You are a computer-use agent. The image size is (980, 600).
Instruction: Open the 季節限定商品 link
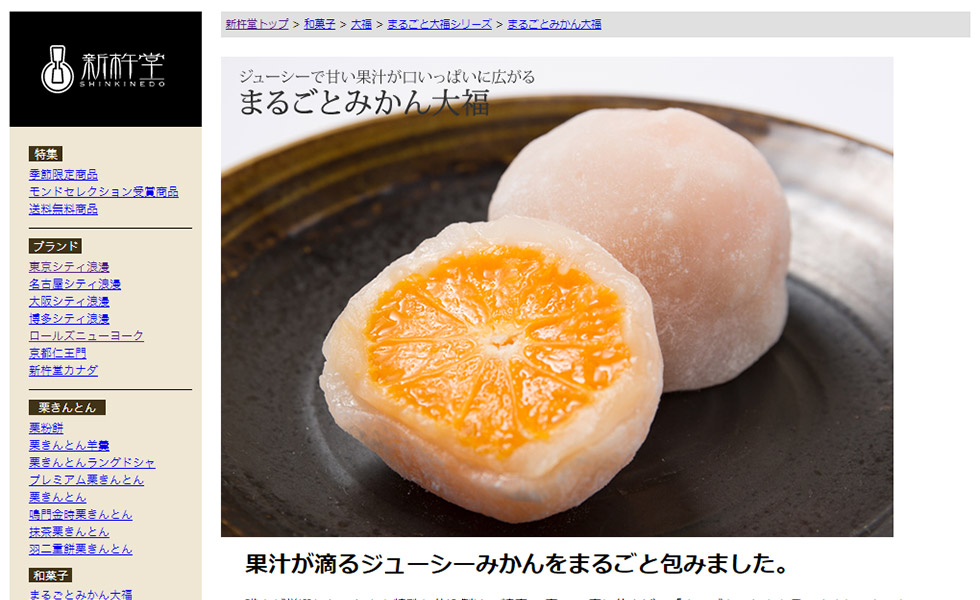[x=63, y=174]
